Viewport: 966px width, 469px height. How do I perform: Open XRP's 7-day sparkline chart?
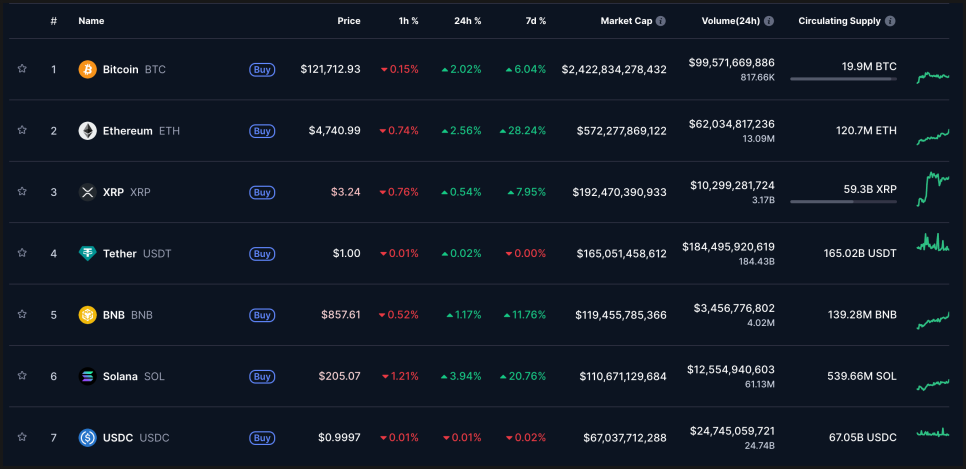[933, 189]
